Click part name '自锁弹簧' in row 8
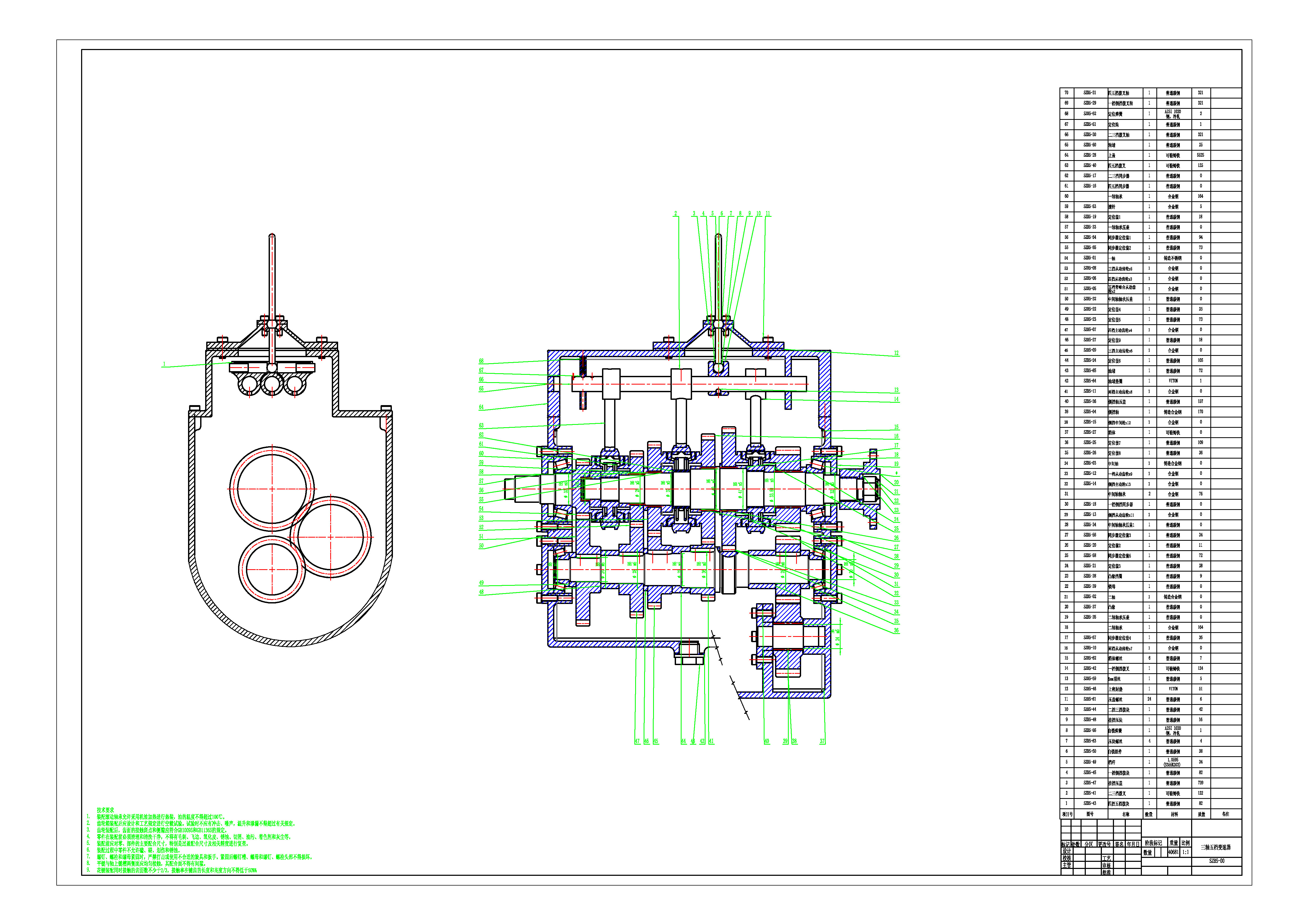The image size is (1307, 924). (1115, 731)
